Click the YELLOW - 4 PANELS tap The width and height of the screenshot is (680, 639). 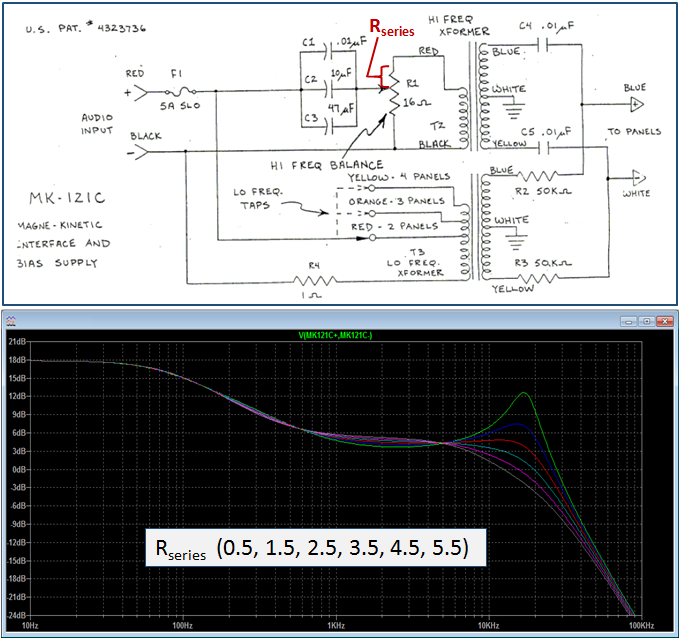[399, 177]
